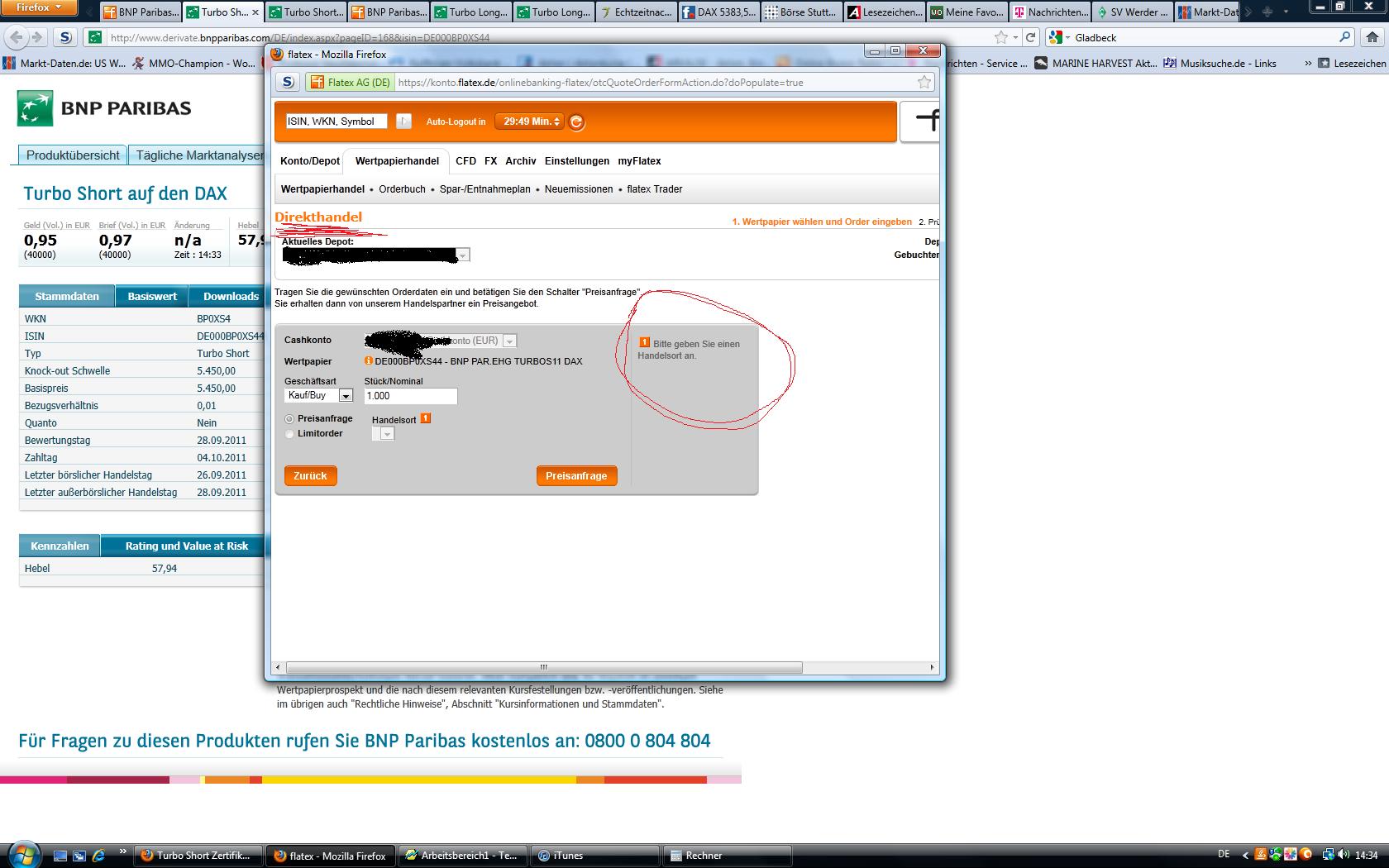Bookmark the flatex popup page with star

click(x=924, y=82)
